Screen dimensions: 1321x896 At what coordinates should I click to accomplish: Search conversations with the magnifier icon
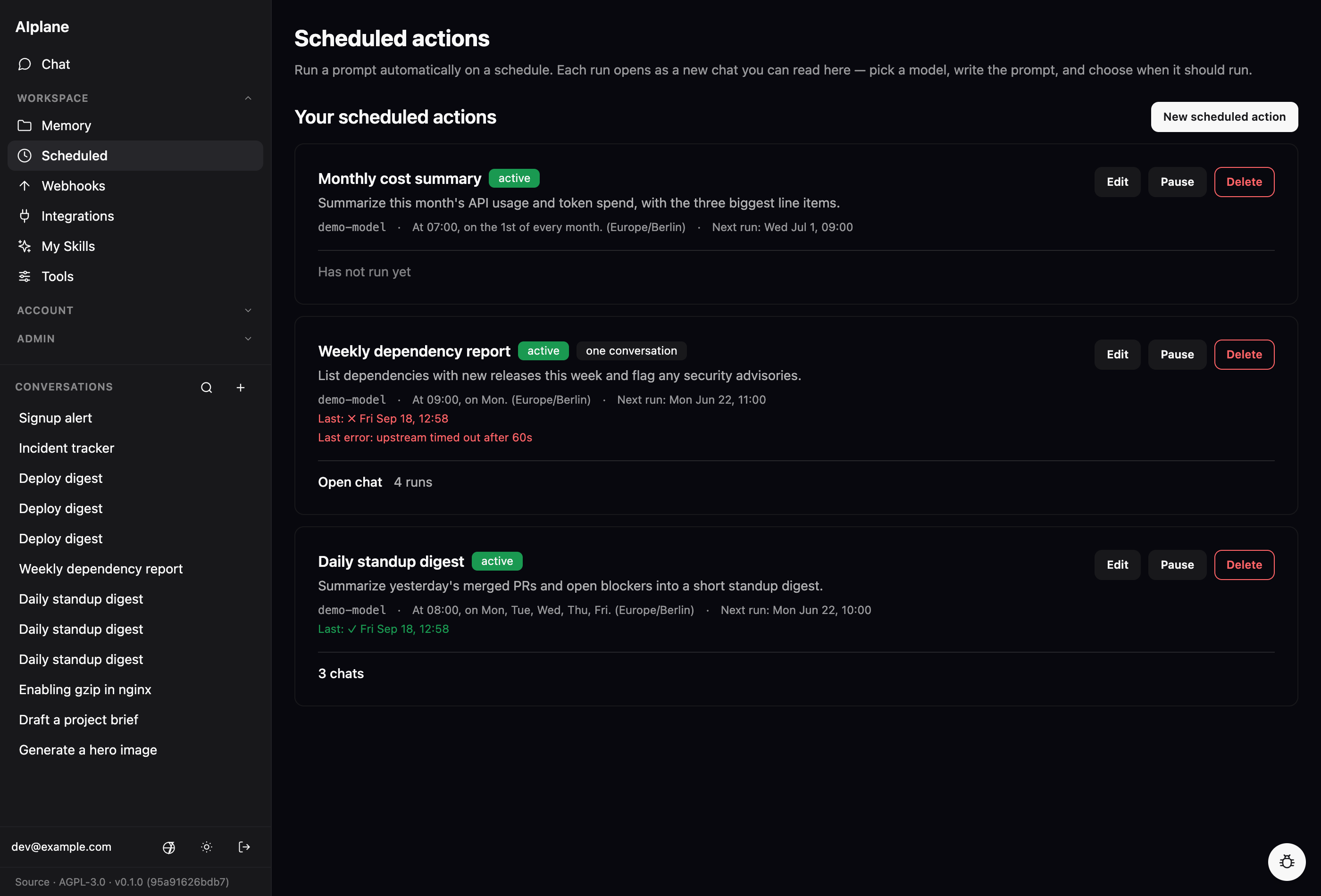coord(206,388)
